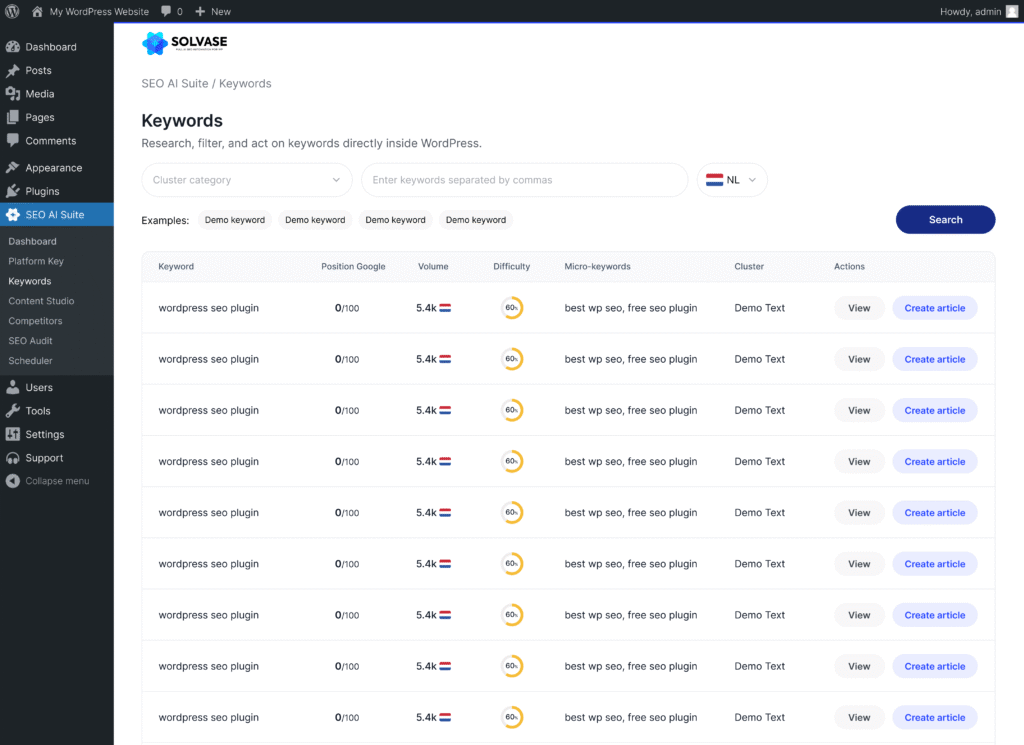Open the Plugins menu icon in sidebar

(x=13, y=191)
